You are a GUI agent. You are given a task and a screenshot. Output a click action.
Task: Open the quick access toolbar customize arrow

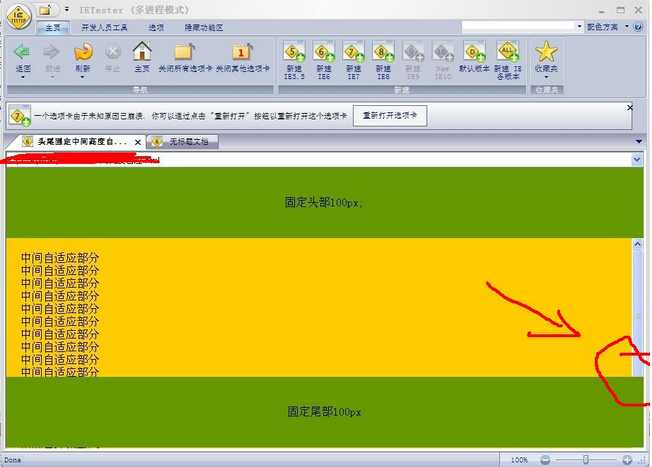point(67,9)
